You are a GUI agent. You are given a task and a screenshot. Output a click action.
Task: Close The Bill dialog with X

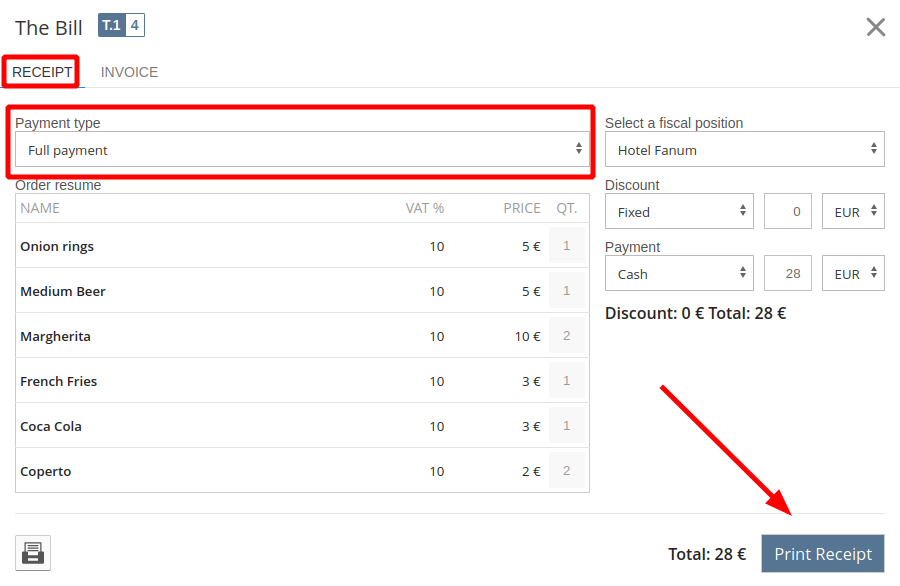point(875,27)
